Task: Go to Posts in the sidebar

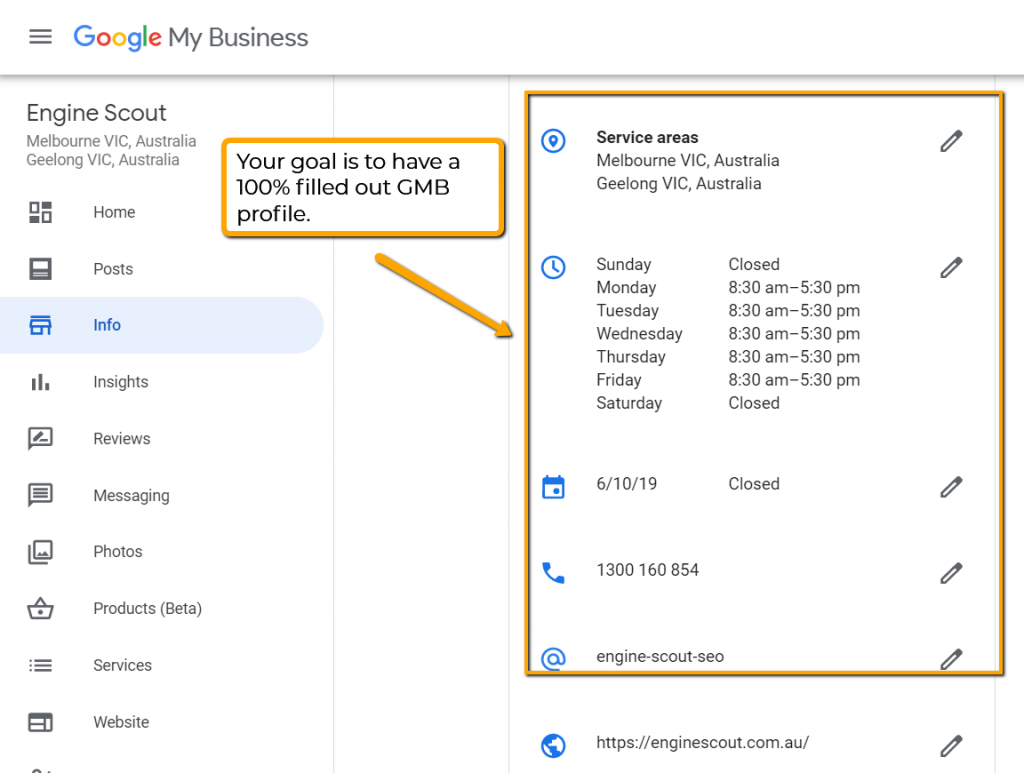Action: pyautogui.click(x=112, y=269)
